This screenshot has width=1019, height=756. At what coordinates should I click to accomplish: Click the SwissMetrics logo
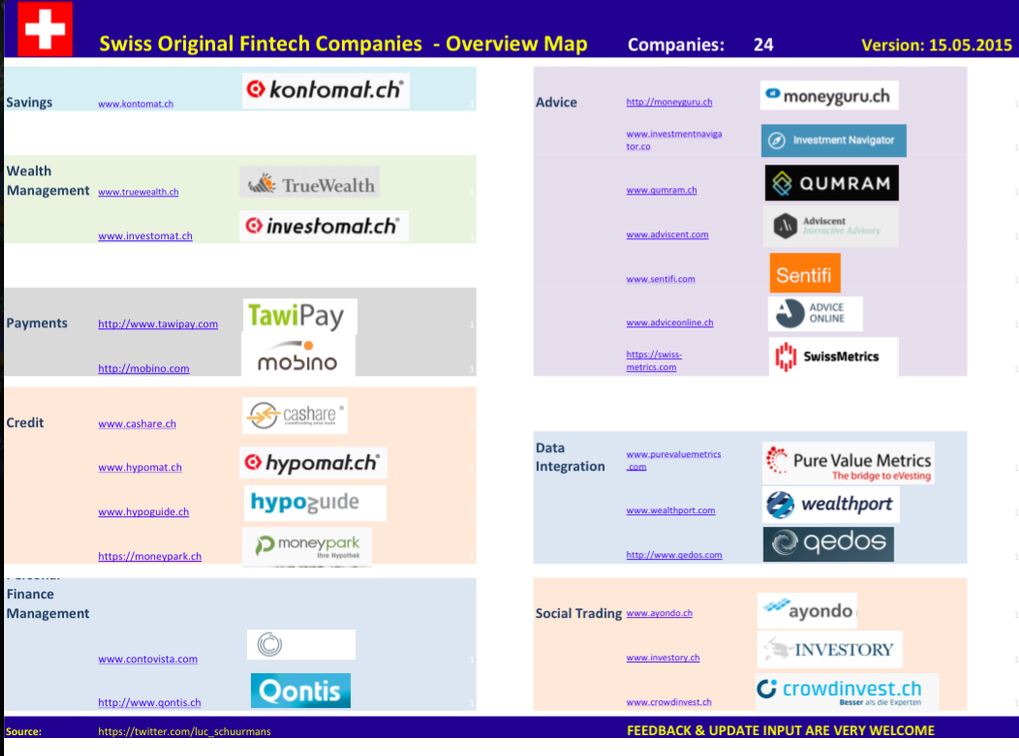tap(833, 356)
